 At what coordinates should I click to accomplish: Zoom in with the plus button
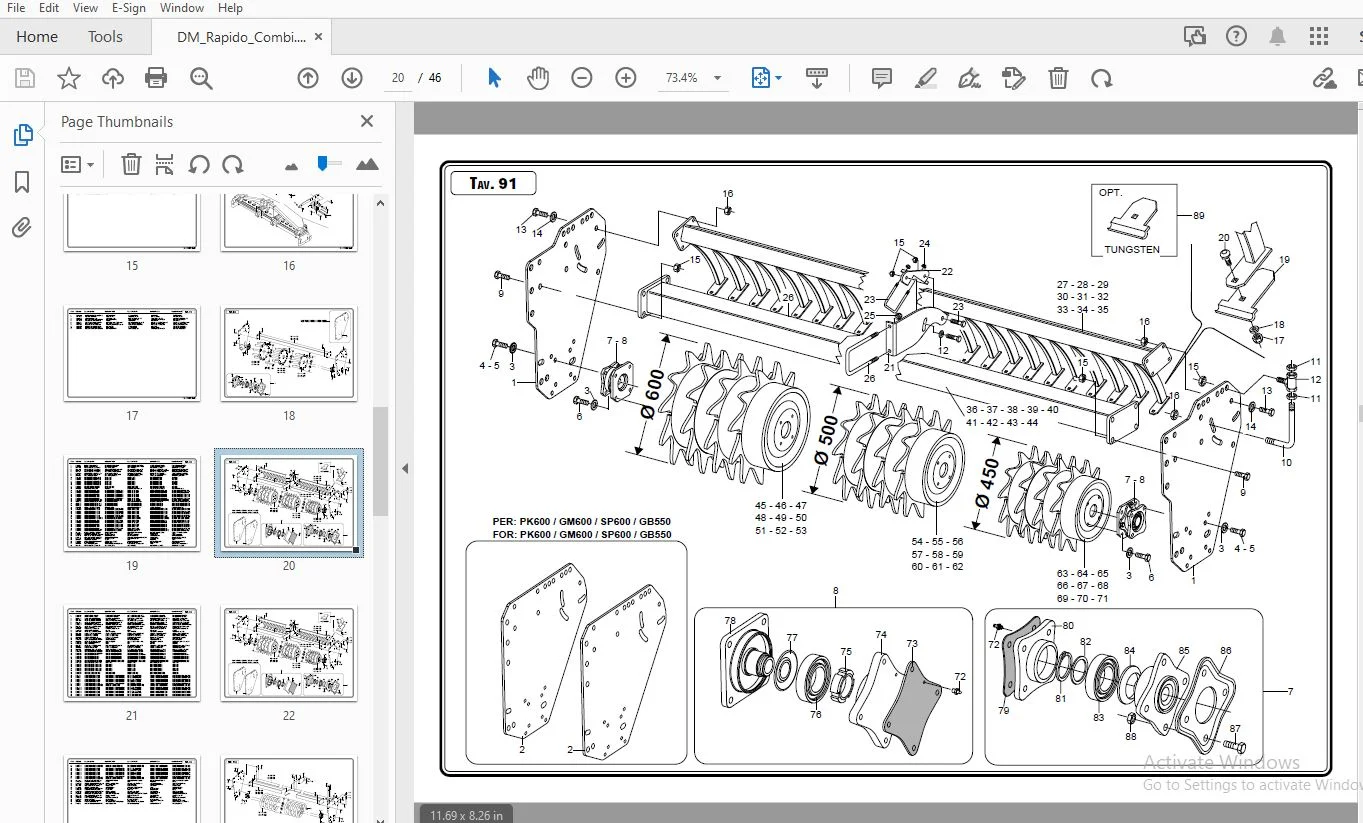click(x=626, y=78)
